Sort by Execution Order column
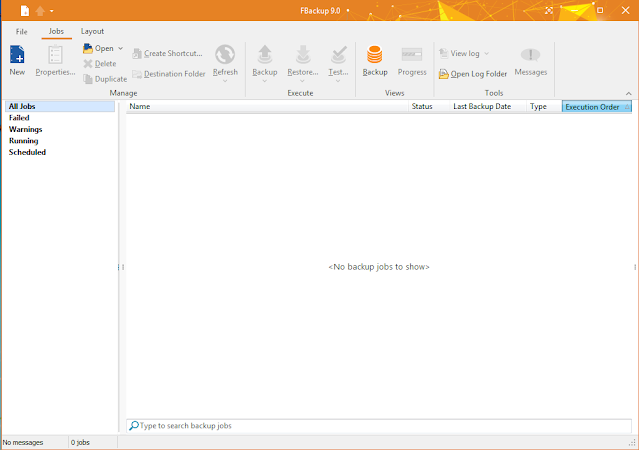Viewport: 639px width, 450px height. pos(597,107)
